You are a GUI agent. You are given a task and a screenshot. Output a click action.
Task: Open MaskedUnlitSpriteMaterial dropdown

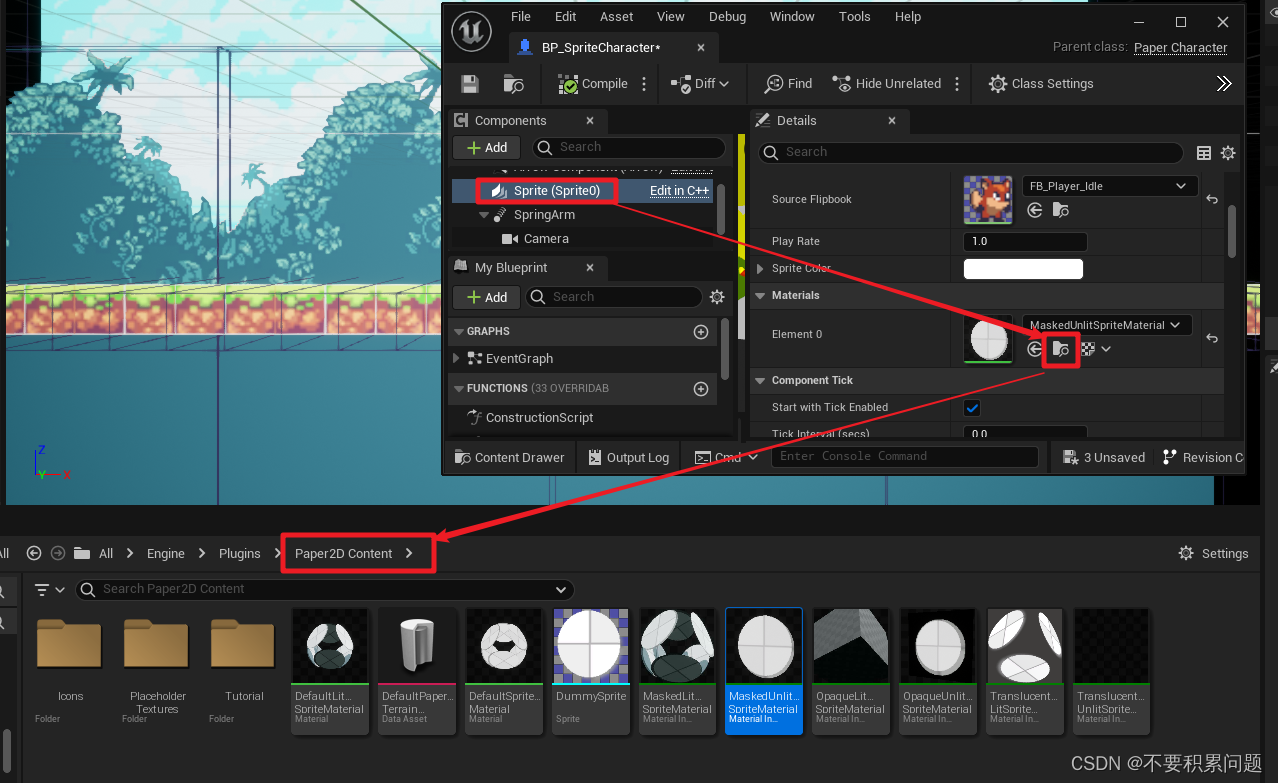pos(1107,325)
